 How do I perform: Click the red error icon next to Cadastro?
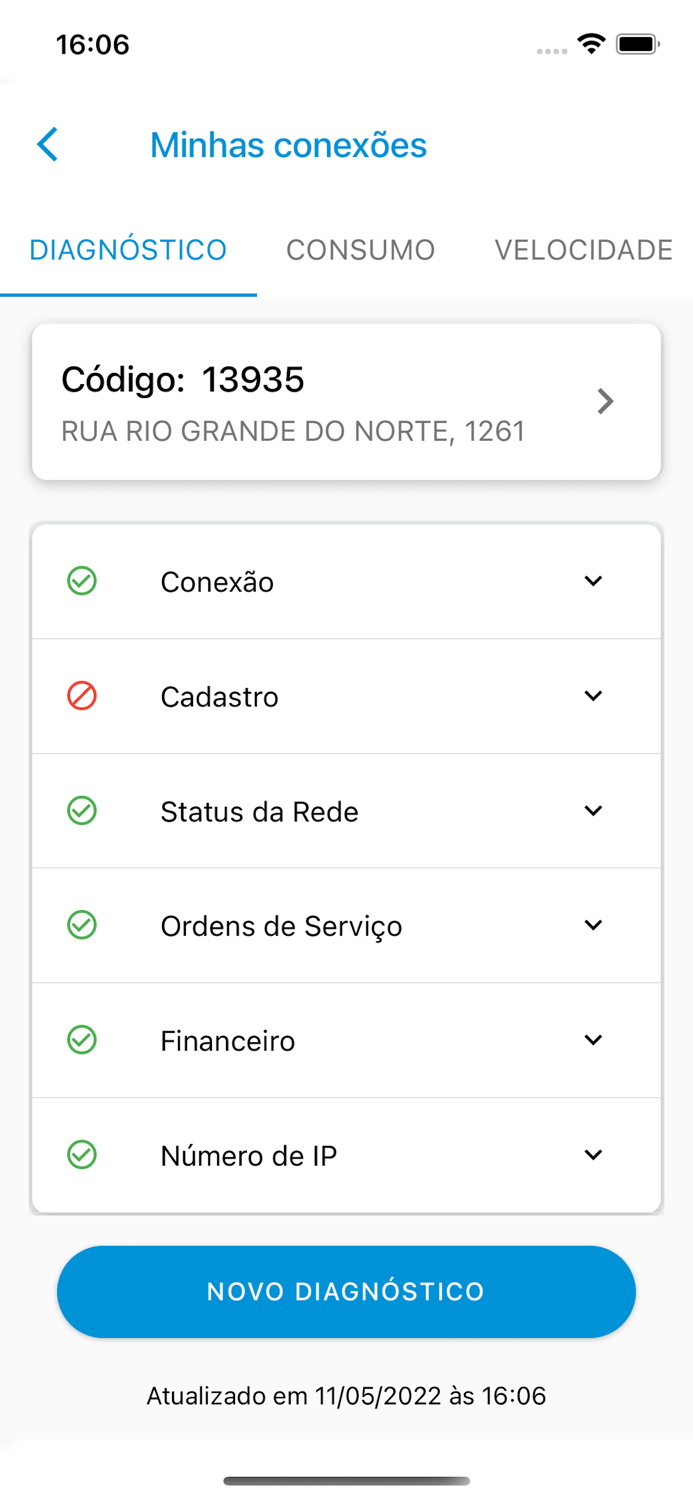coord(82,696)
